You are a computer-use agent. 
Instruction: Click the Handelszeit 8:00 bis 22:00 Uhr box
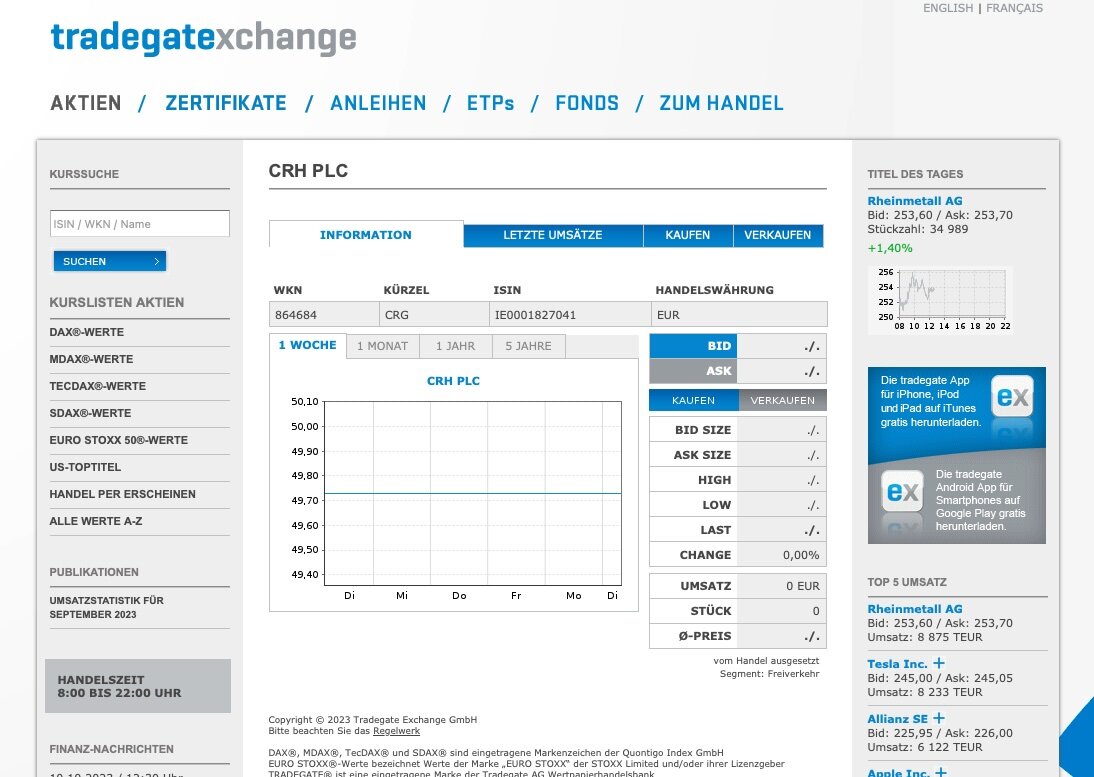[x=137, y=686]
